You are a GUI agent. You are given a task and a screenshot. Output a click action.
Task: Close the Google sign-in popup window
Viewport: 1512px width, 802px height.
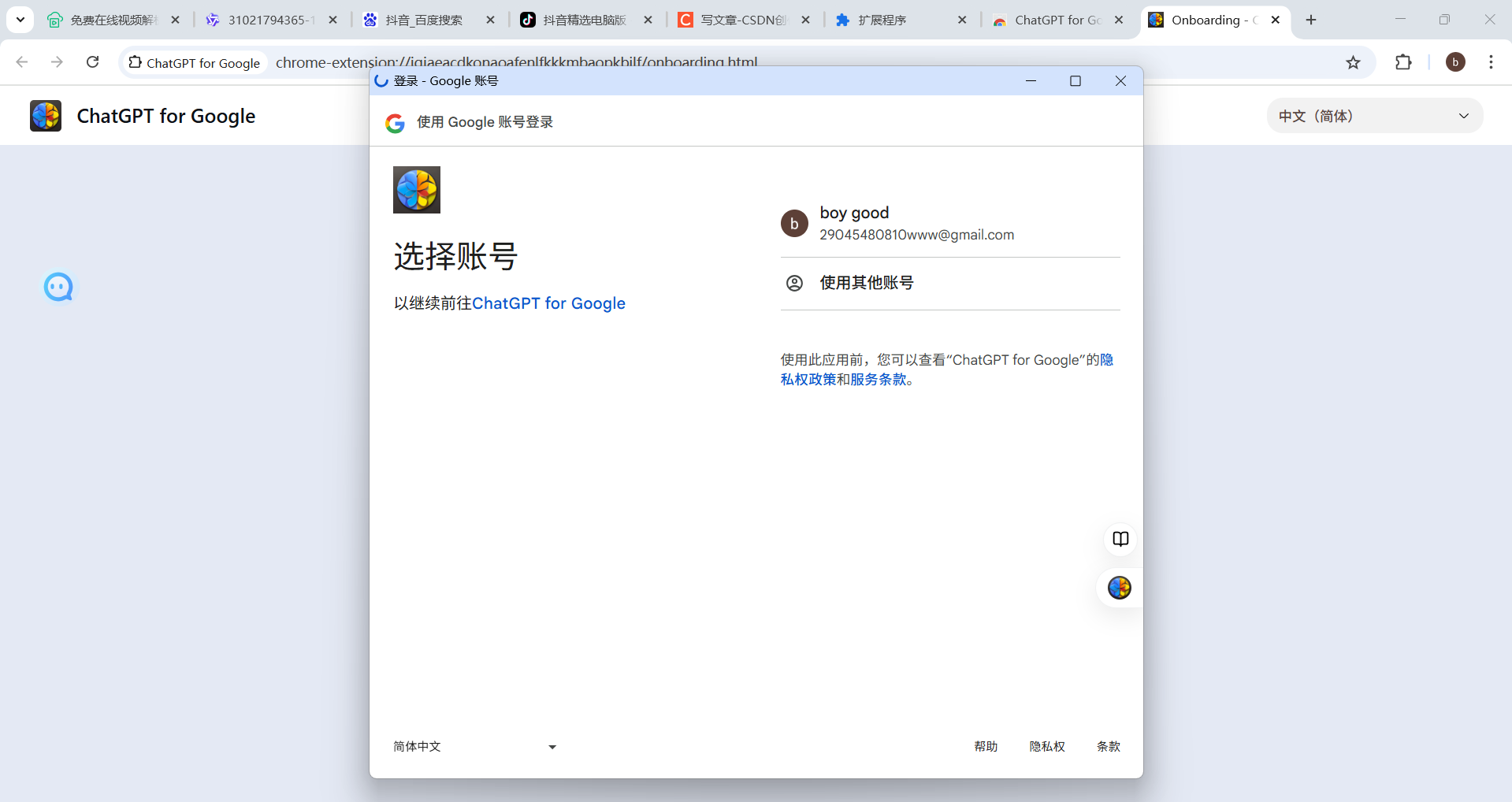[1120, 81]
